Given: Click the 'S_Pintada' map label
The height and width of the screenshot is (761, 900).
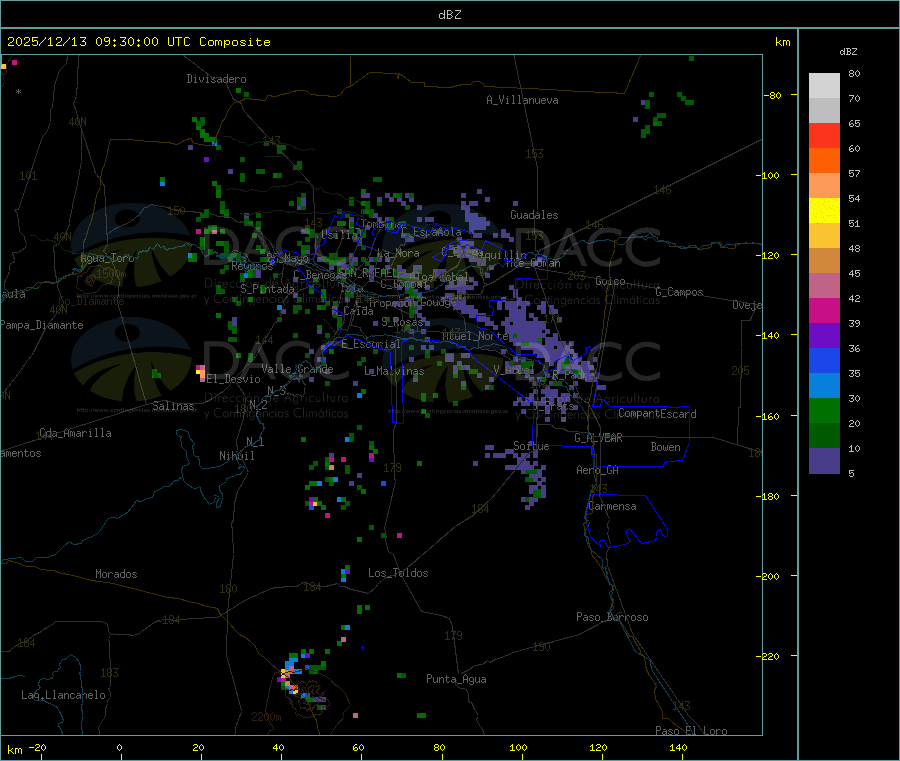Looking at the screenshot, I should click(x=267, y=289).
